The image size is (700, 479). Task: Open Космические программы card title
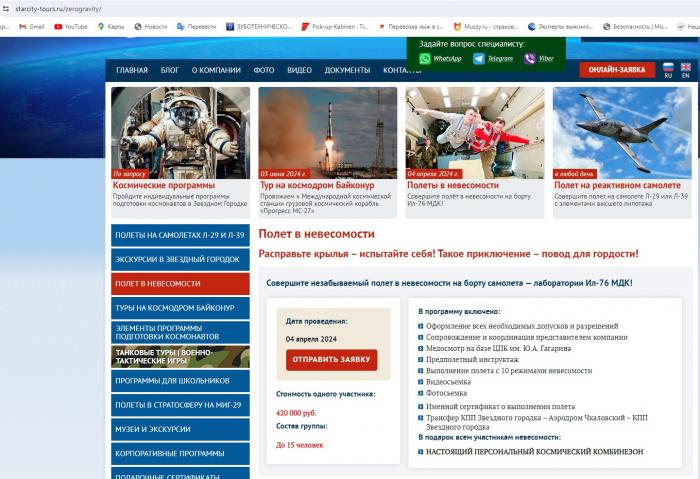pos(163,185)
